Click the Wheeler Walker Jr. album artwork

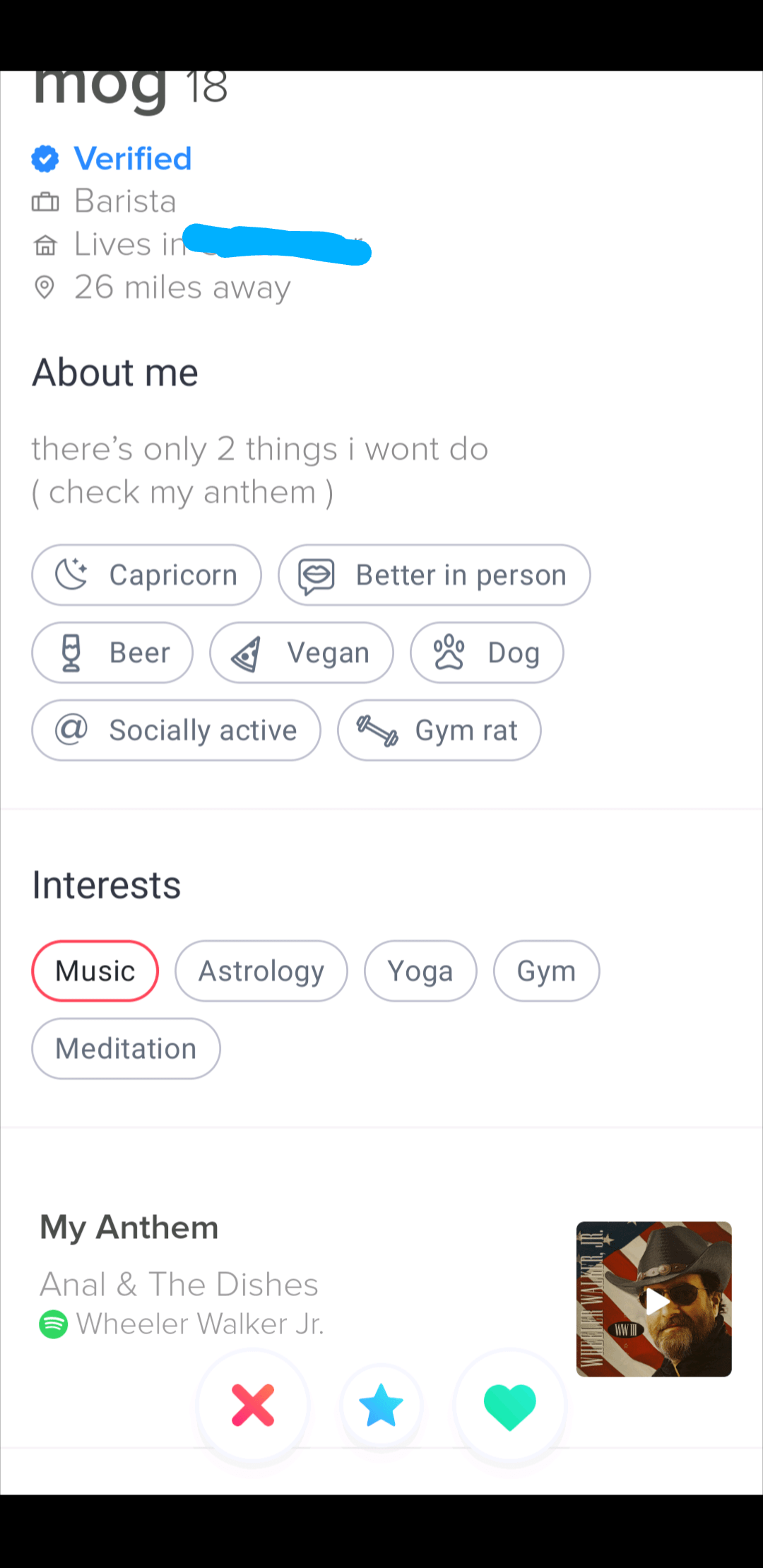pyautogui.click(x=653, y=1300)
